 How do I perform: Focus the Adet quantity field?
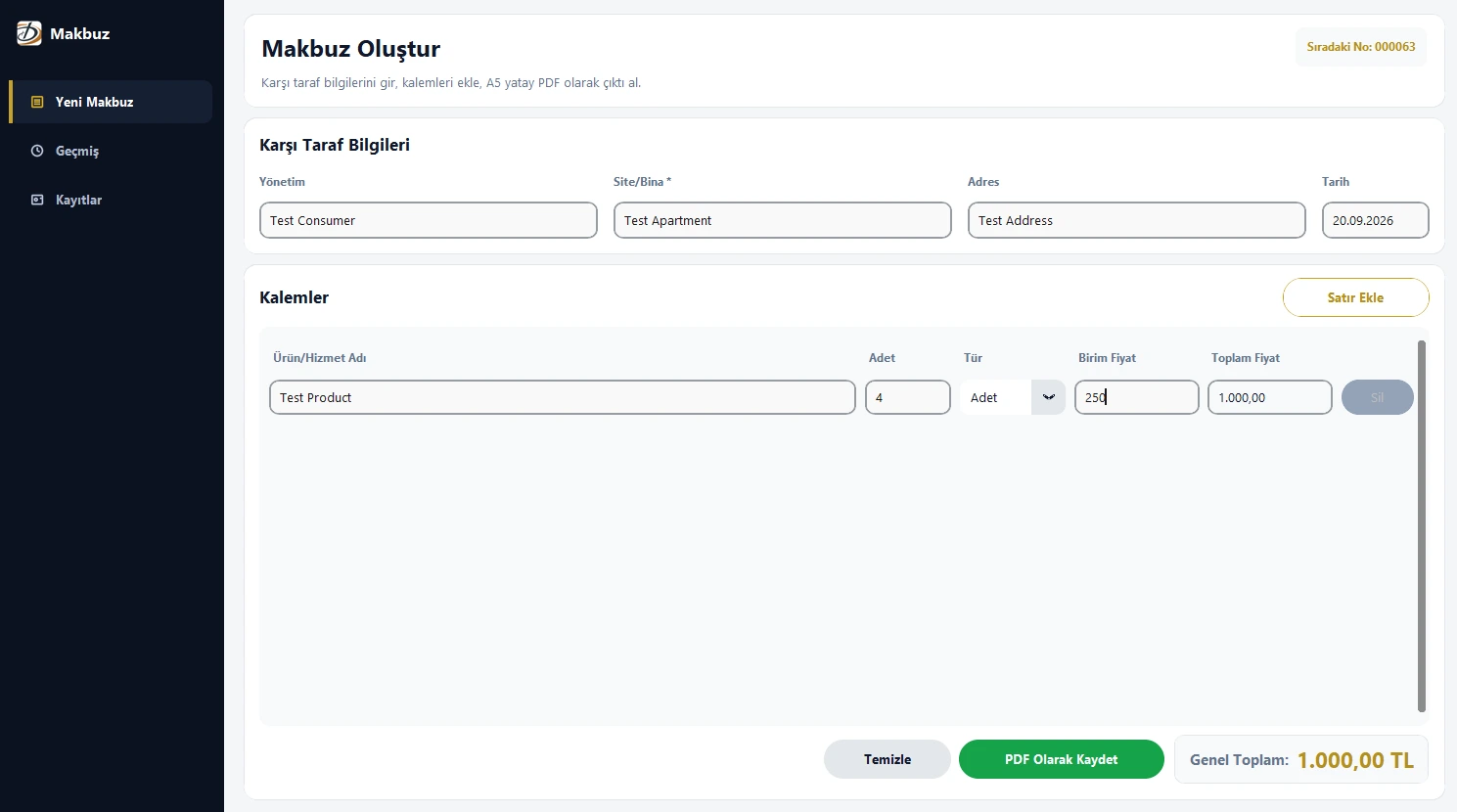point(907,397)
